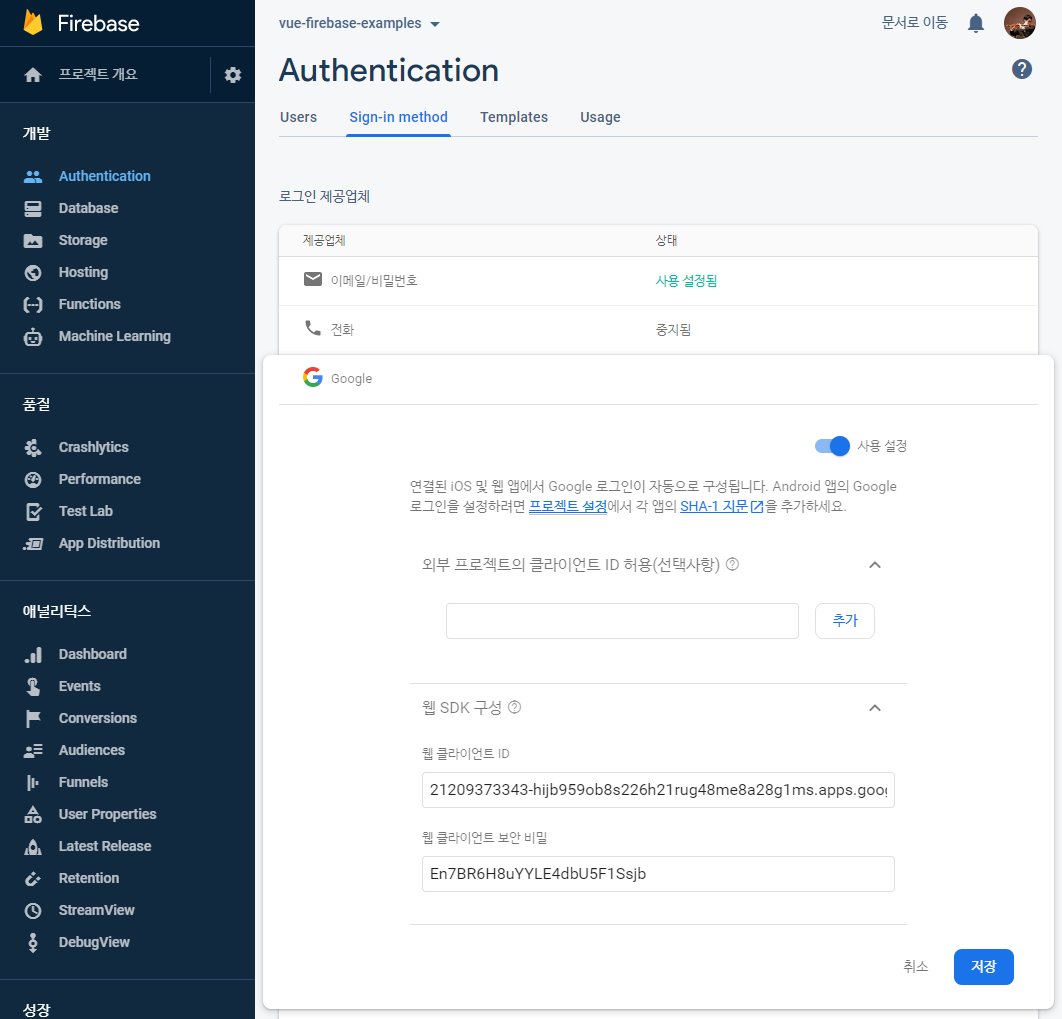
Task: Click the User Properties shapes icon
Action: [33, 815]
